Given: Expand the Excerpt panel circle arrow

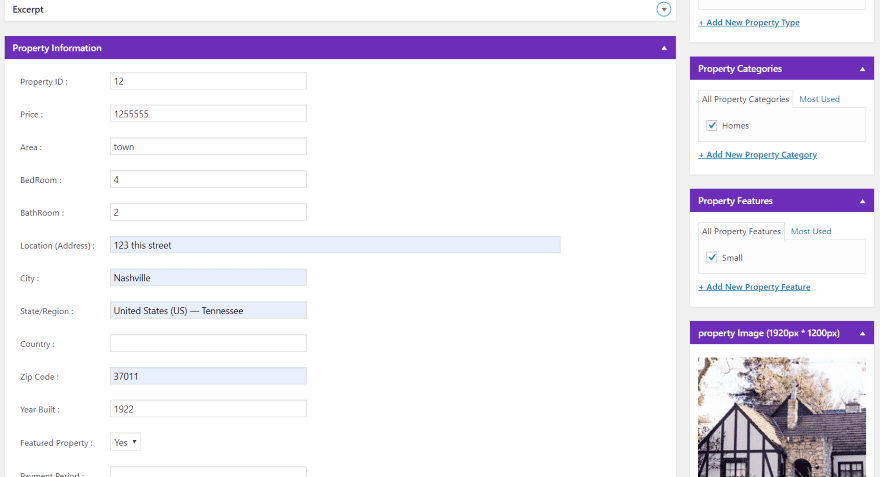Looking at the screenshot, I should pyautogui.click(x=663, y=10).
